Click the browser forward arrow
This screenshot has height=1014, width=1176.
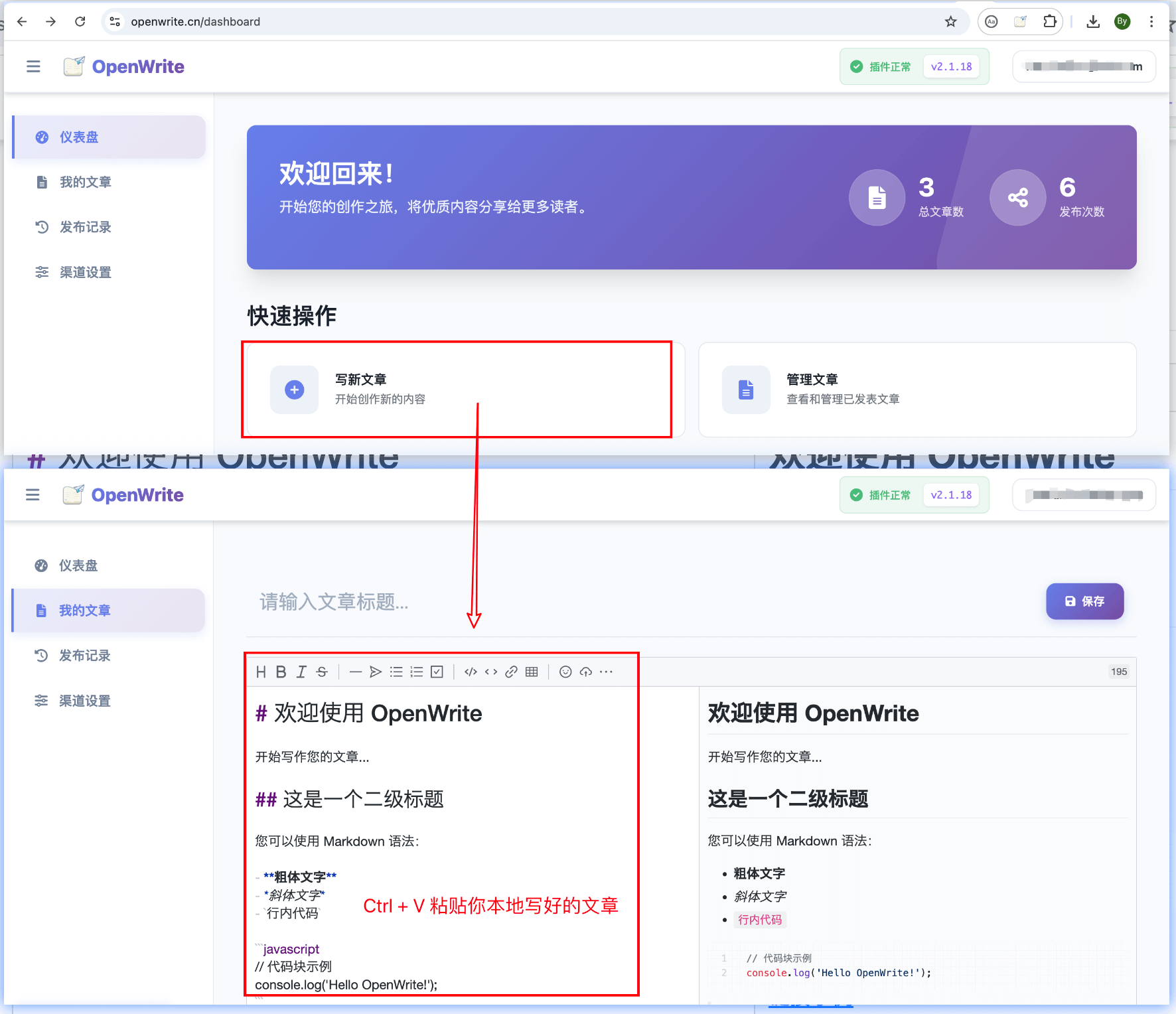pyautogui.click(x=51, y=21)
